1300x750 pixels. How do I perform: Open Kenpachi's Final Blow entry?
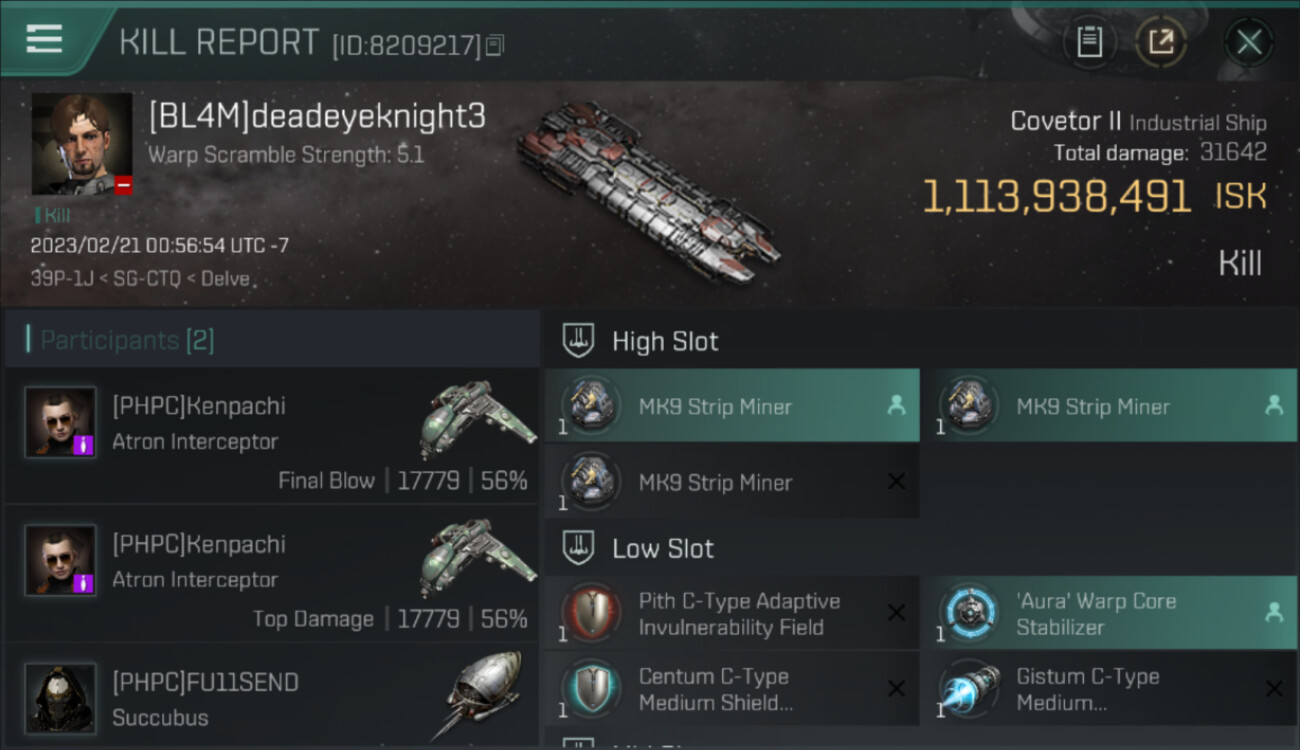(x=272, y=435)
